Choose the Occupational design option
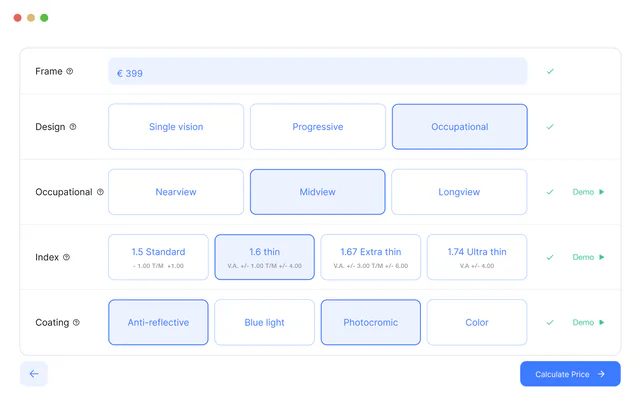The width and height of the screenshot is (640, 403). pos(460,127)
